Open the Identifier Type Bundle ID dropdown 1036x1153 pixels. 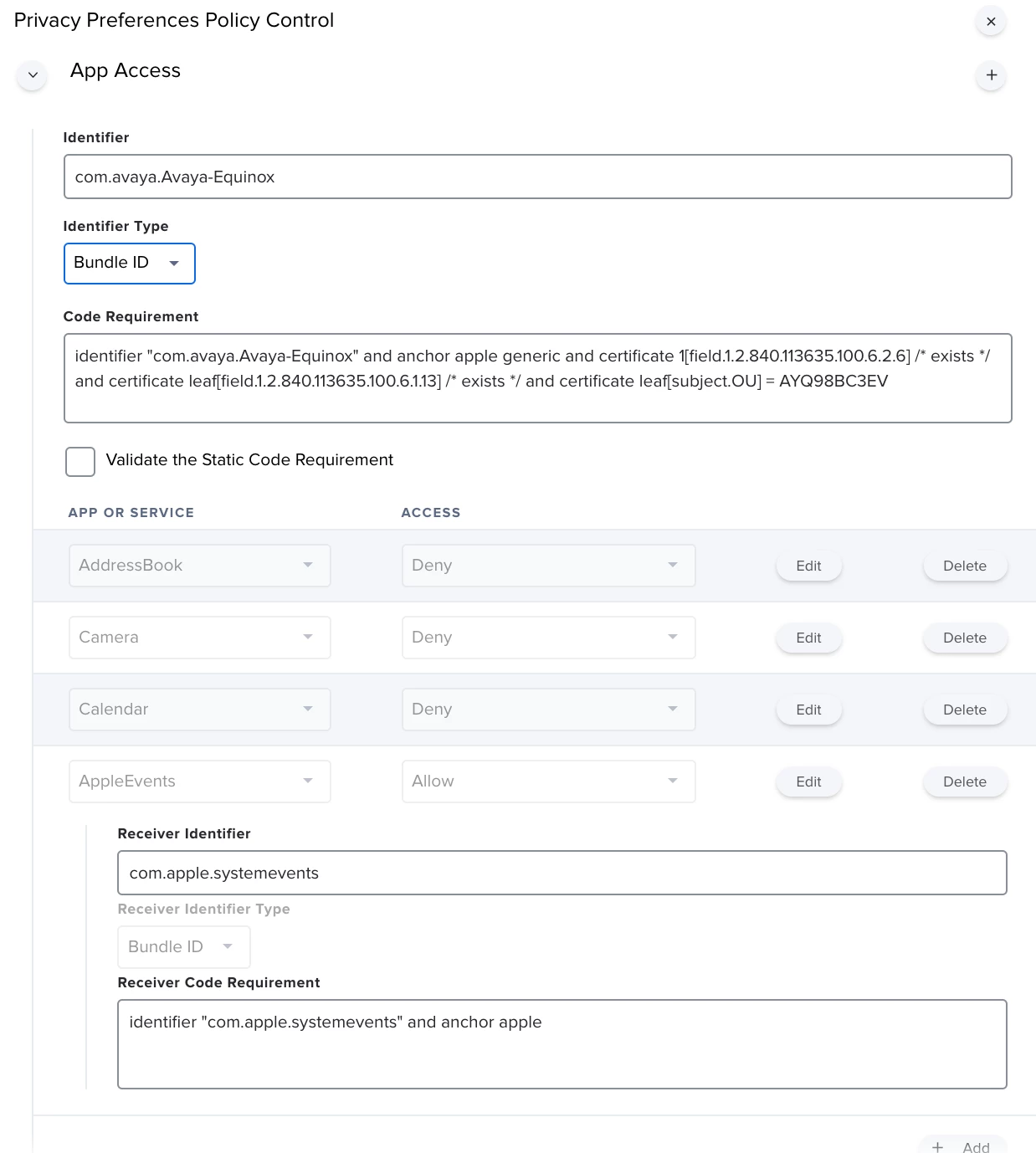[x=130, y=264]
